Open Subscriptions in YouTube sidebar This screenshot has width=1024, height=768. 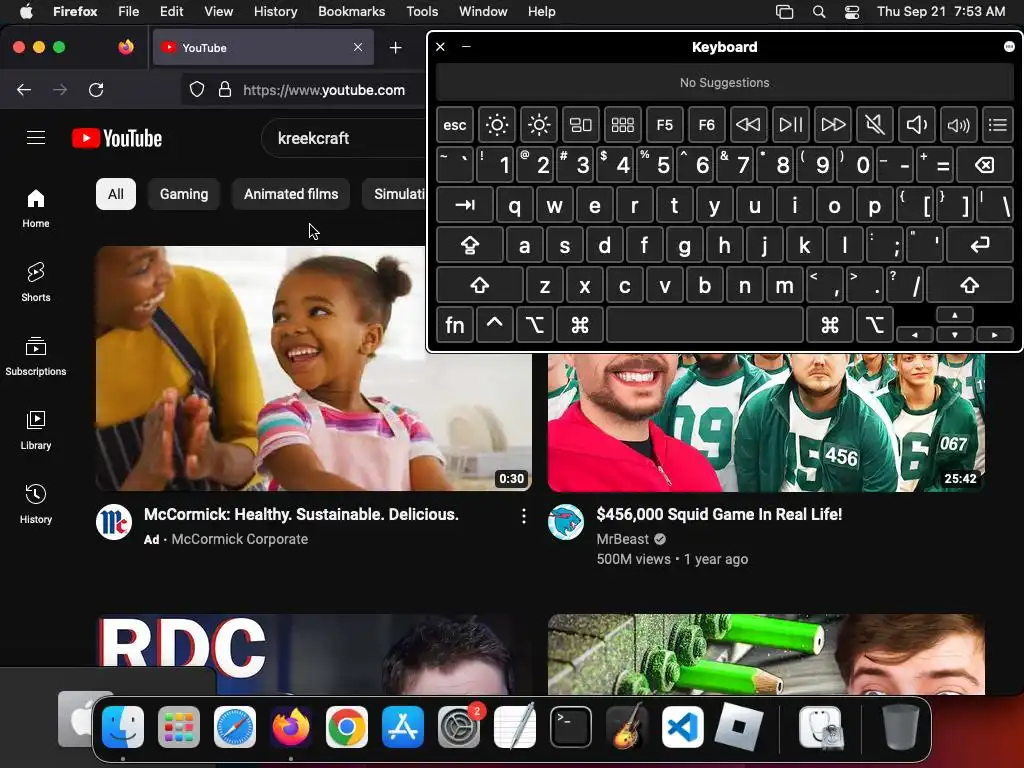(36, 356)
